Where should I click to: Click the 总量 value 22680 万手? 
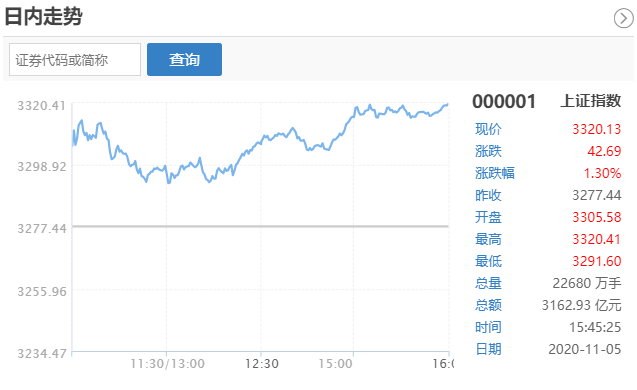587,283
